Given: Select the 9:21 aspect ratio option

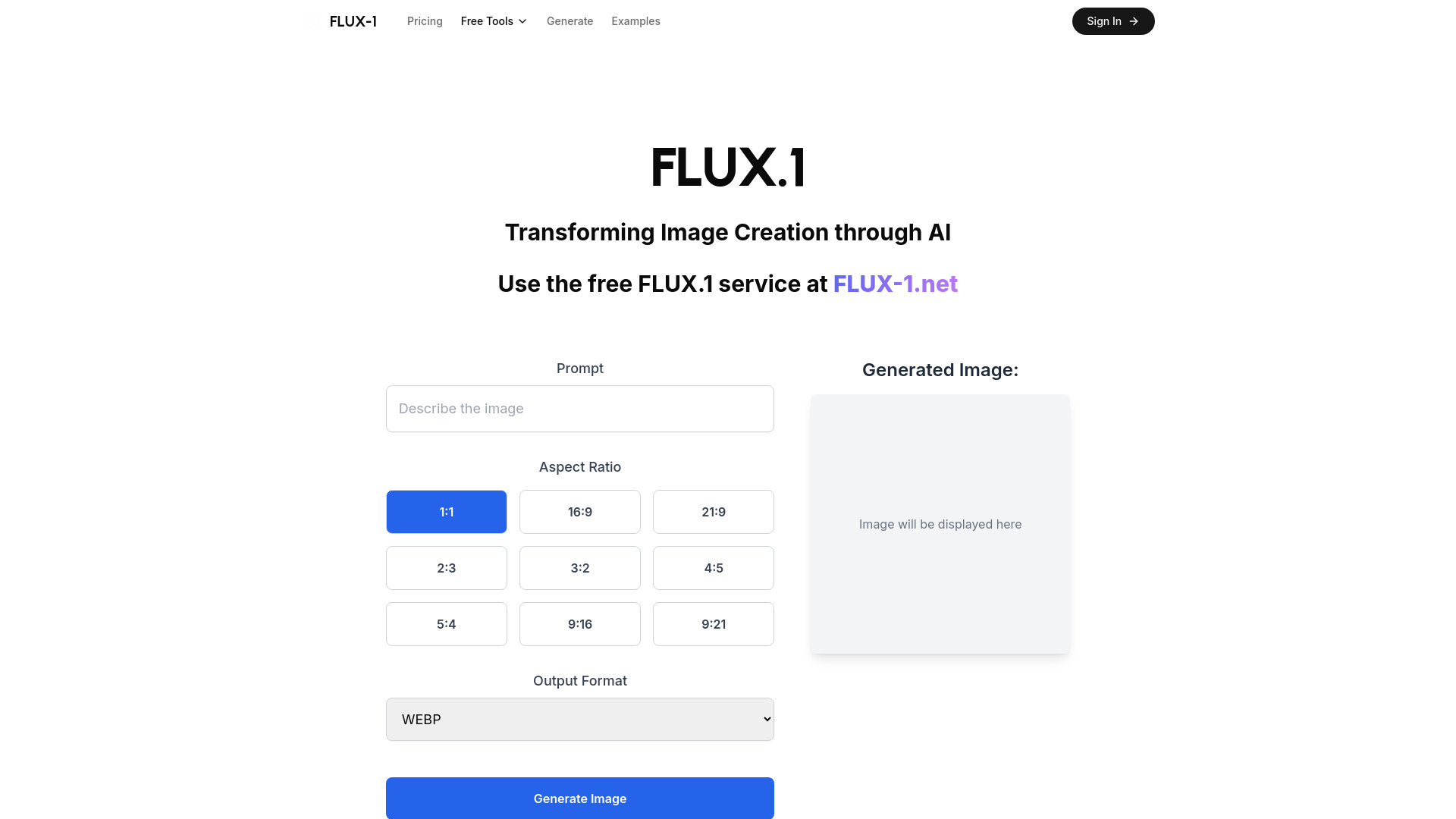Looking at the screenshot, I should pyautogui.click(x=713, y=623).
